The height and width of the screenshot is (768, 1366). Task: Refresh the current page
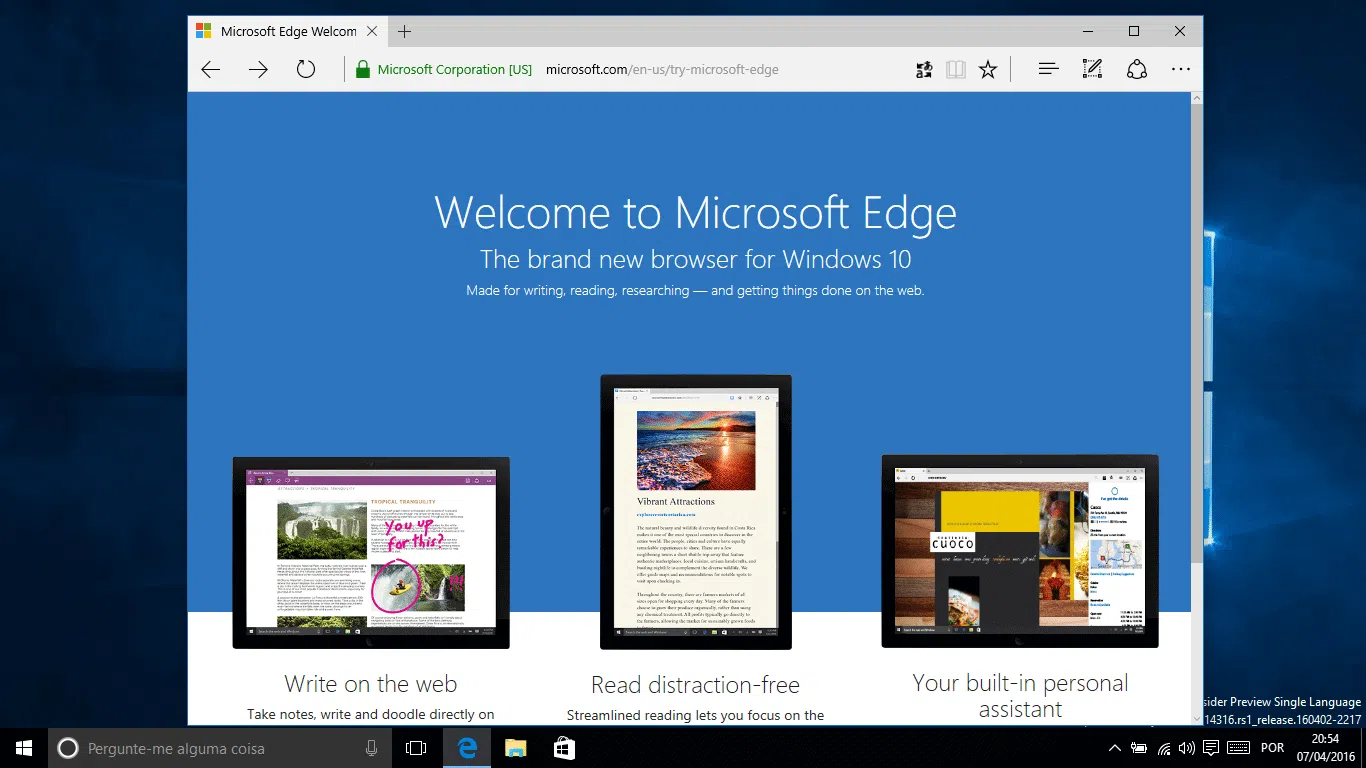tap(306, 69)
